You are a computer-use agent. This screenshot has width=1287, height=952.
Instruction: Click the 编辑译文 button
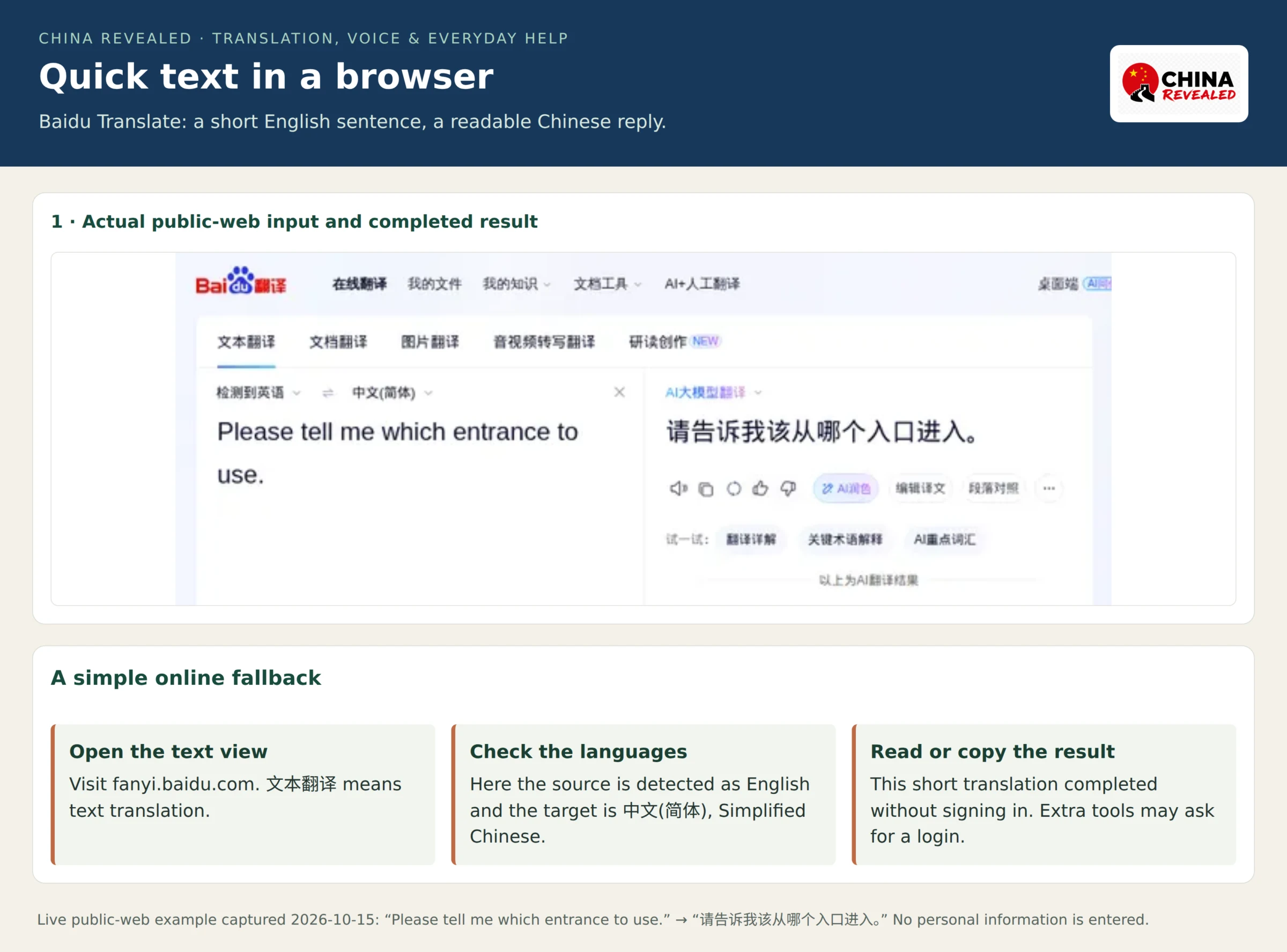[x=920, y=489]
